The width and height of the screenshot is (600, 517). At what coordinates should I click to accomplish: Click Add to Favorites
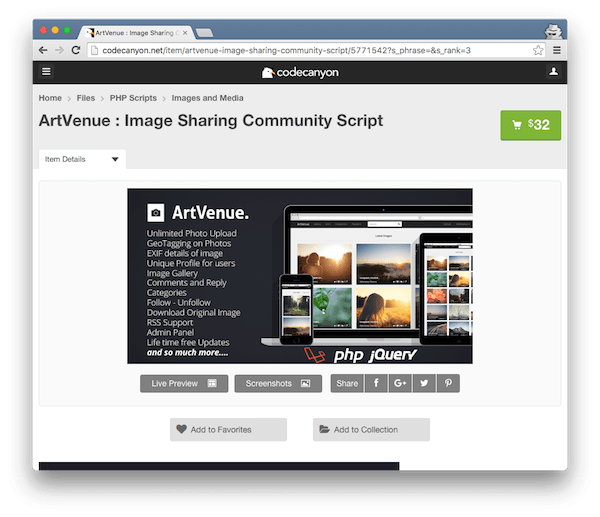[x=228, y=429]
